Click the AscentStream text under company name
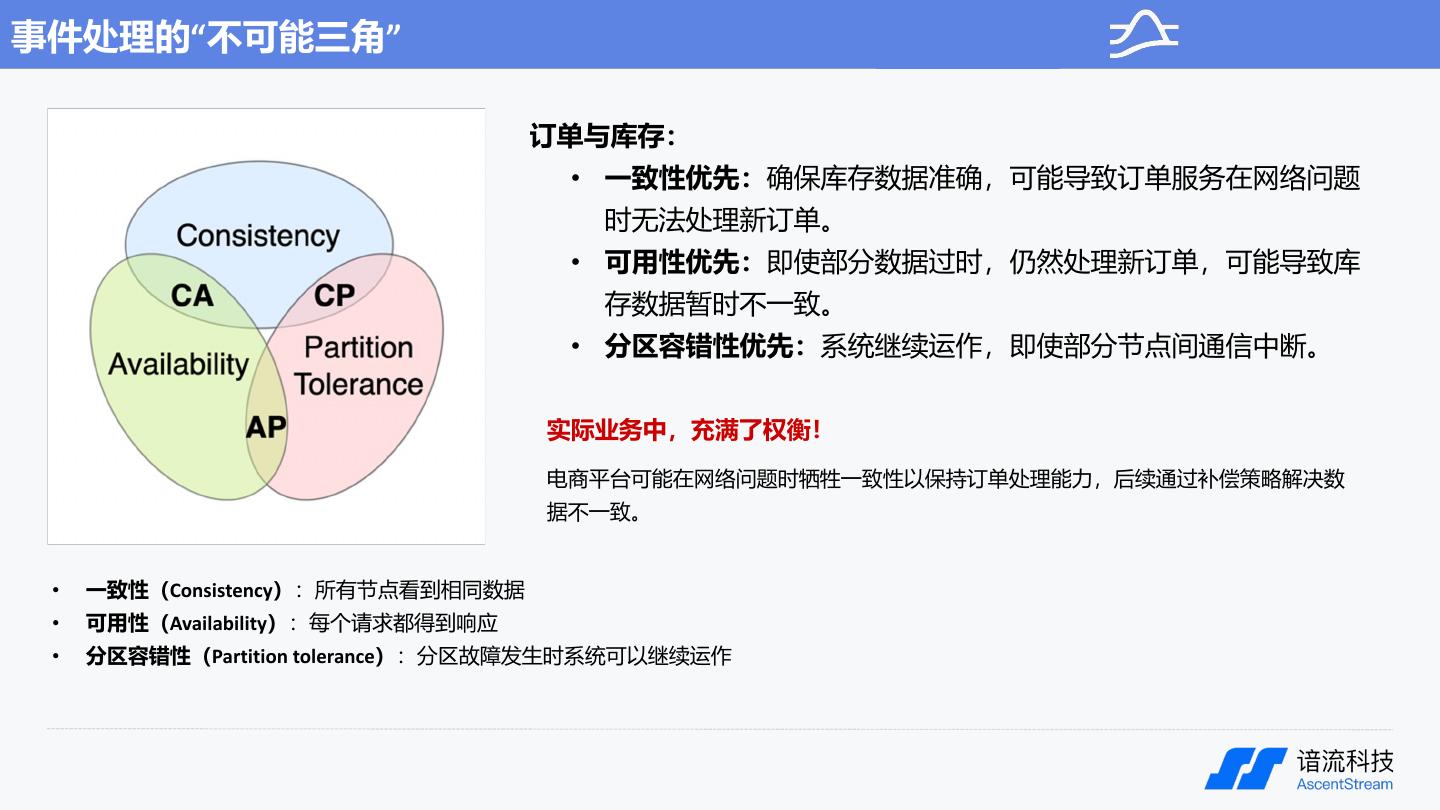1440x810 pixels. (x=1344, y=784)
